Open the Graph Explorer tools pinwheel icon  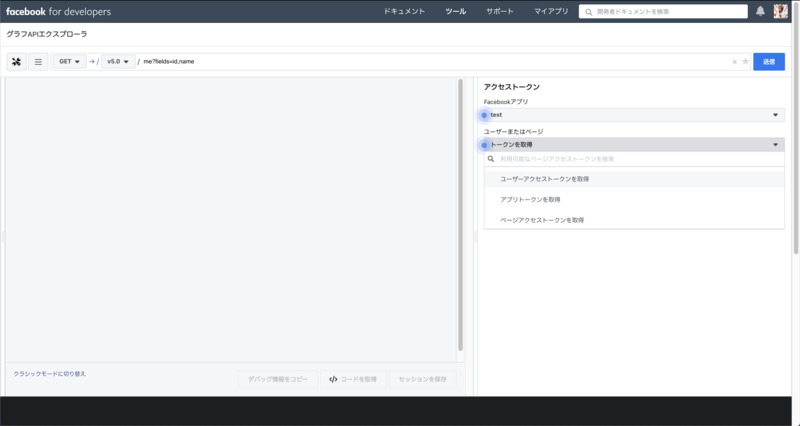click(16, 62)
